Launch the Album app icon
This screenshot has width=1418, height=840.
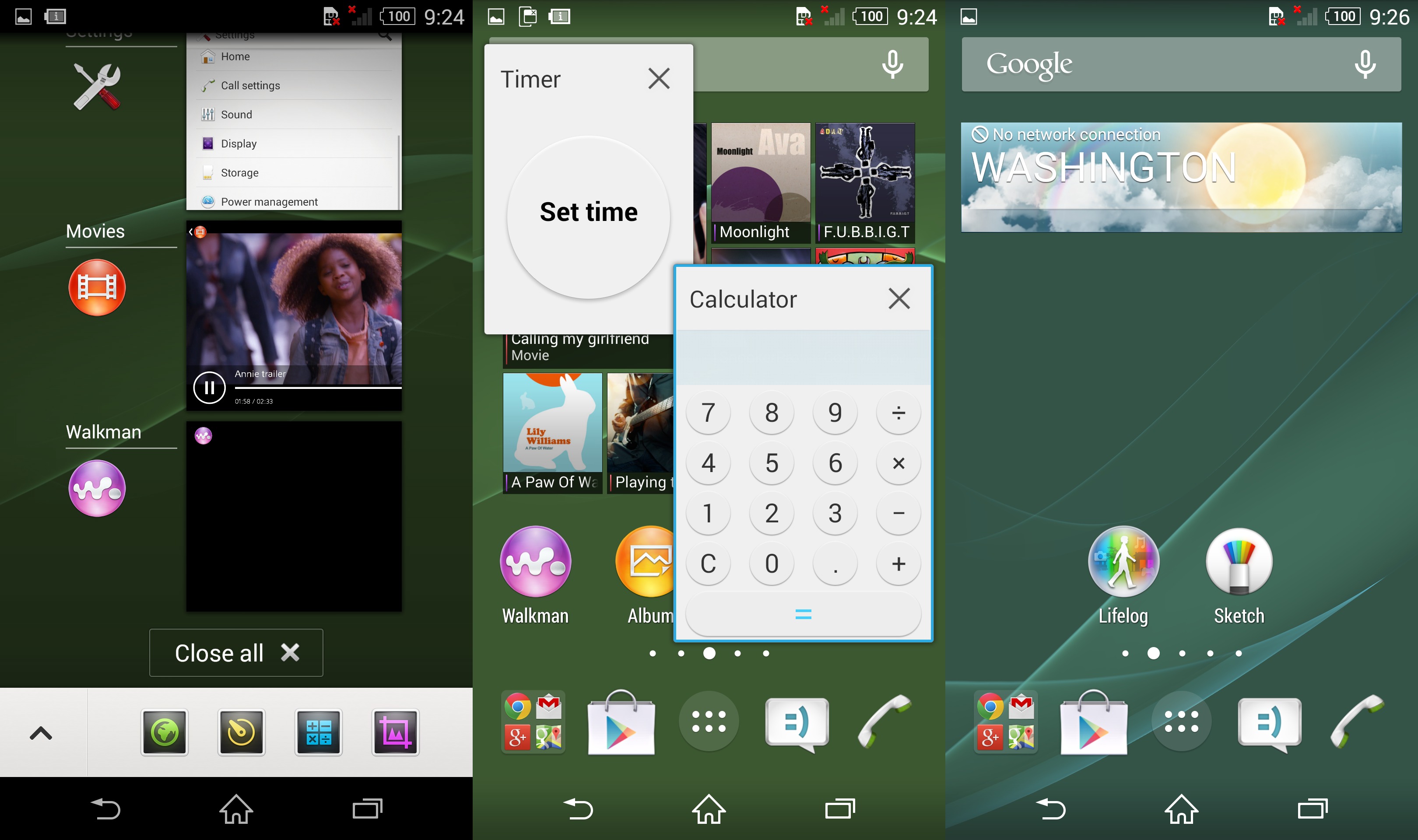click(x=645, y=576)
